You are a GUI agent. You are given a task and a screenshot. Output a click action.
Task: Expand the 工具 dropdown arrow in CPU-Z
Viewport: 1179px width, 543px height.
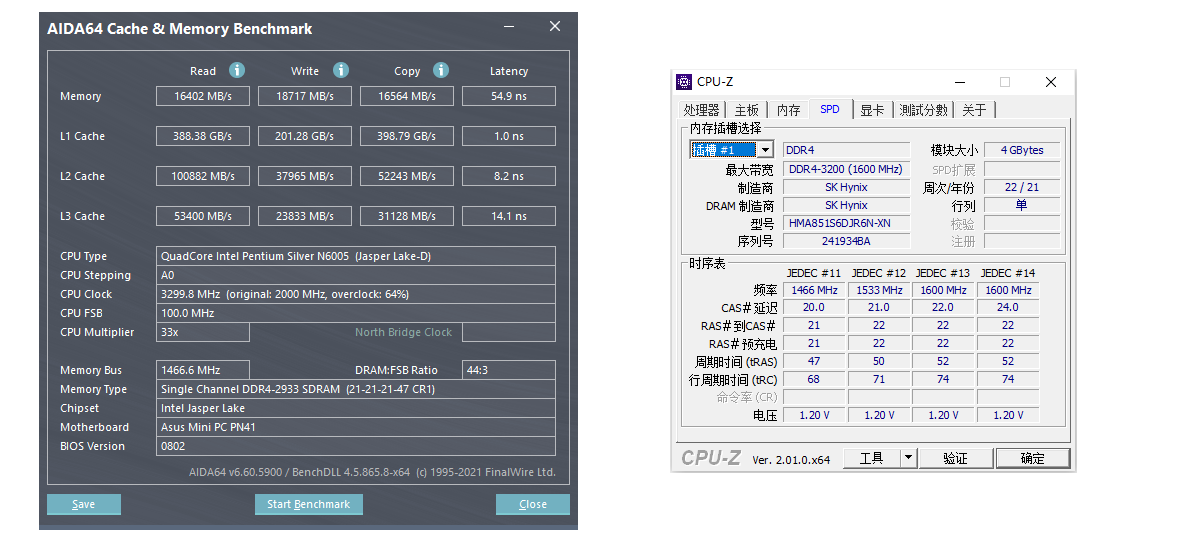(x=908, y=458)
